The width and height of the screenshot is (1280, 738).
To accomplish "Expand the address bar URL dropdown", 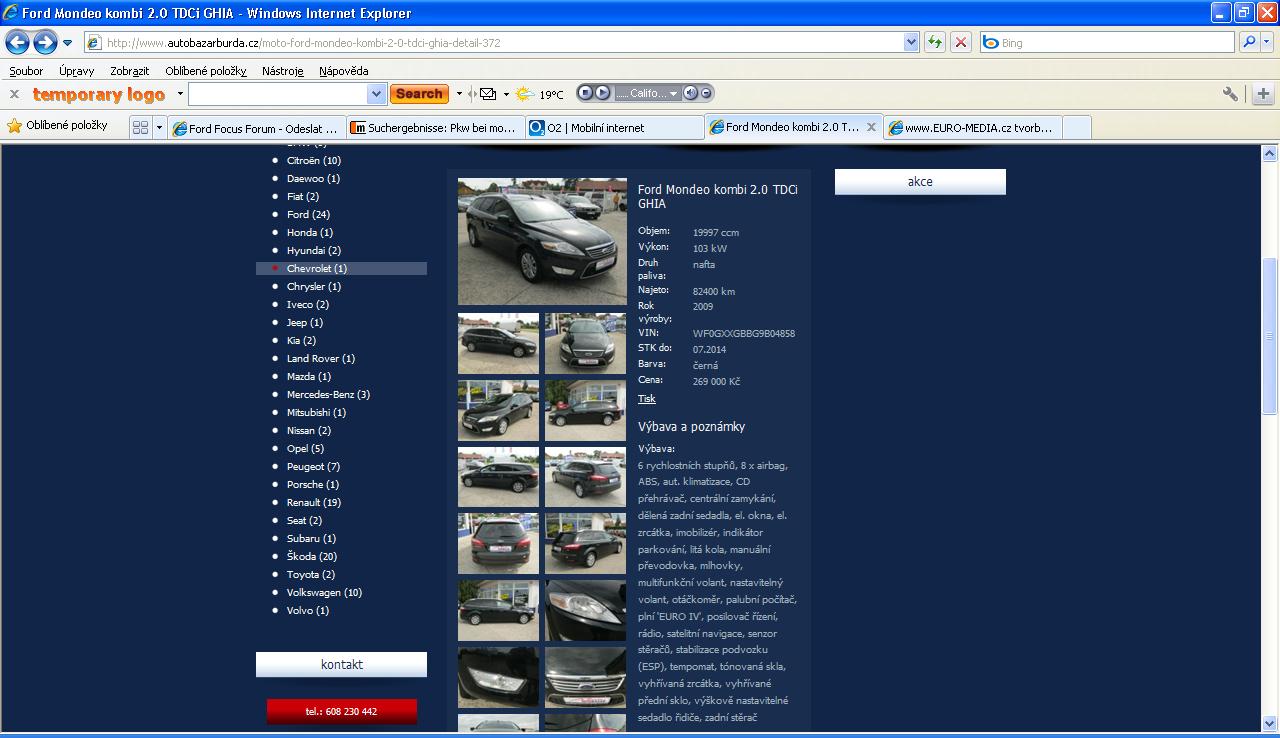I will [x=911, y=42].
